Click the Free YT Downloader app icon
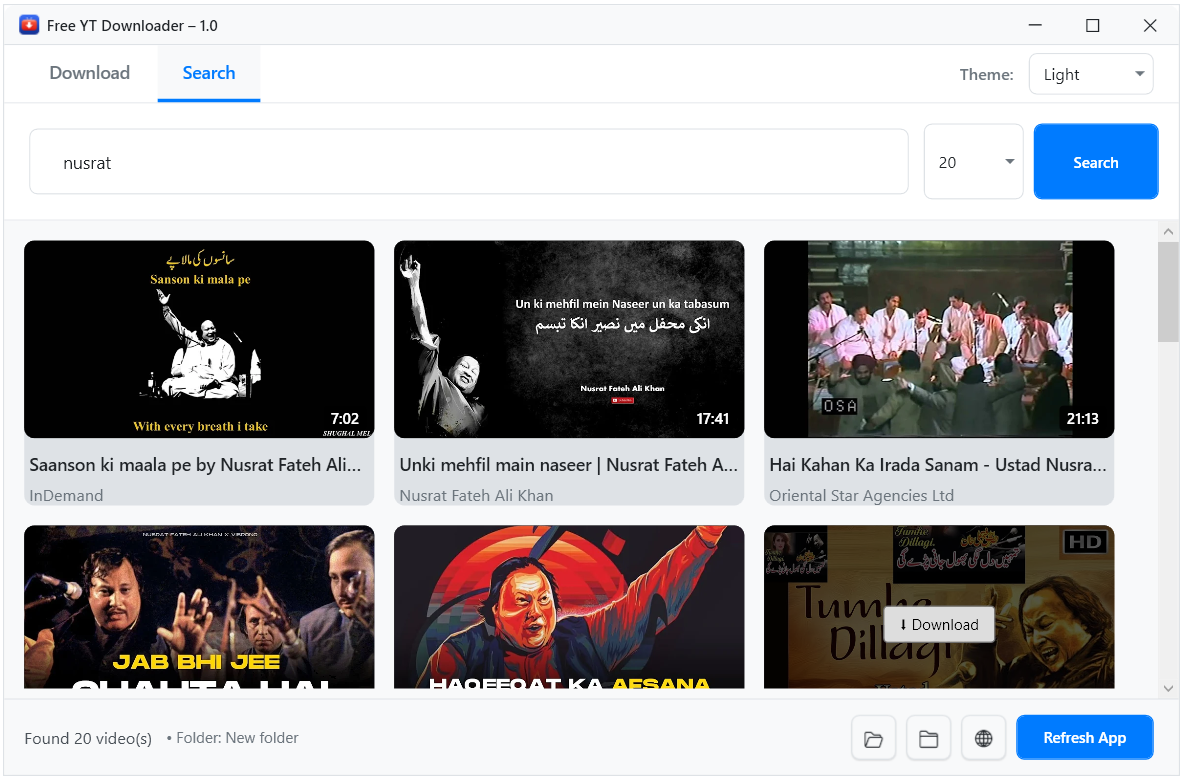 [29, 24]
